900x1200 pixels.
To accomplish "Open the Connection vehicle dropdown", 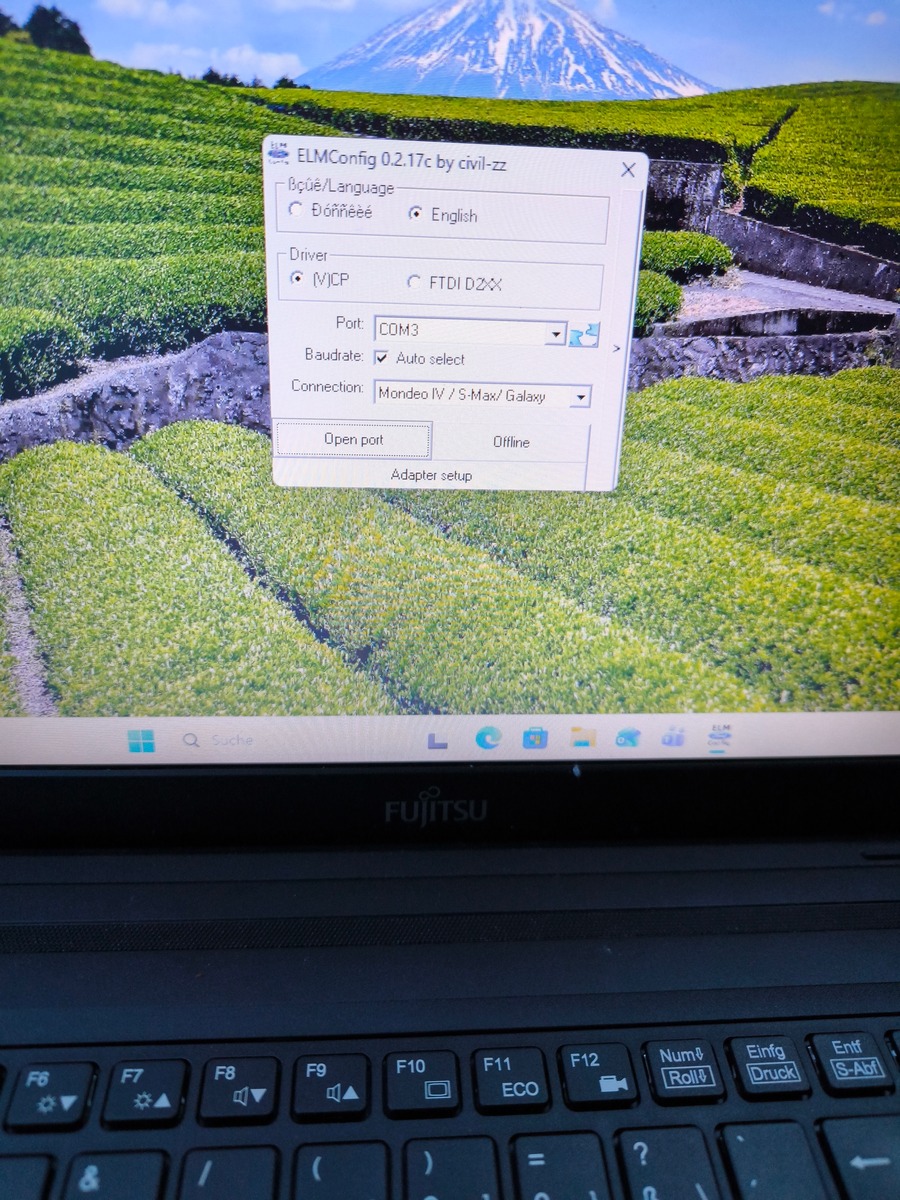I will click(x=579, y=397).
